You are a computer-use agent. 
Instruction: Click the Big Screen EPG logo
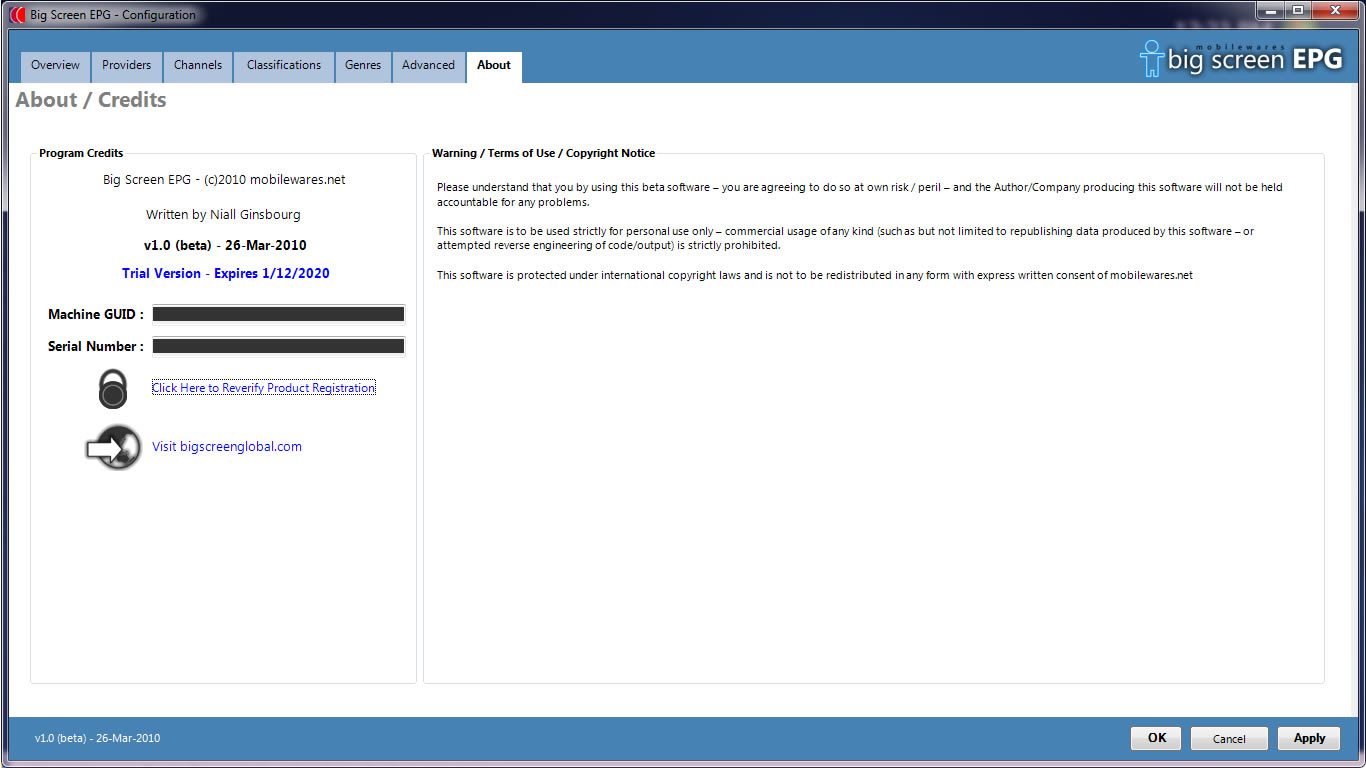1241,59
